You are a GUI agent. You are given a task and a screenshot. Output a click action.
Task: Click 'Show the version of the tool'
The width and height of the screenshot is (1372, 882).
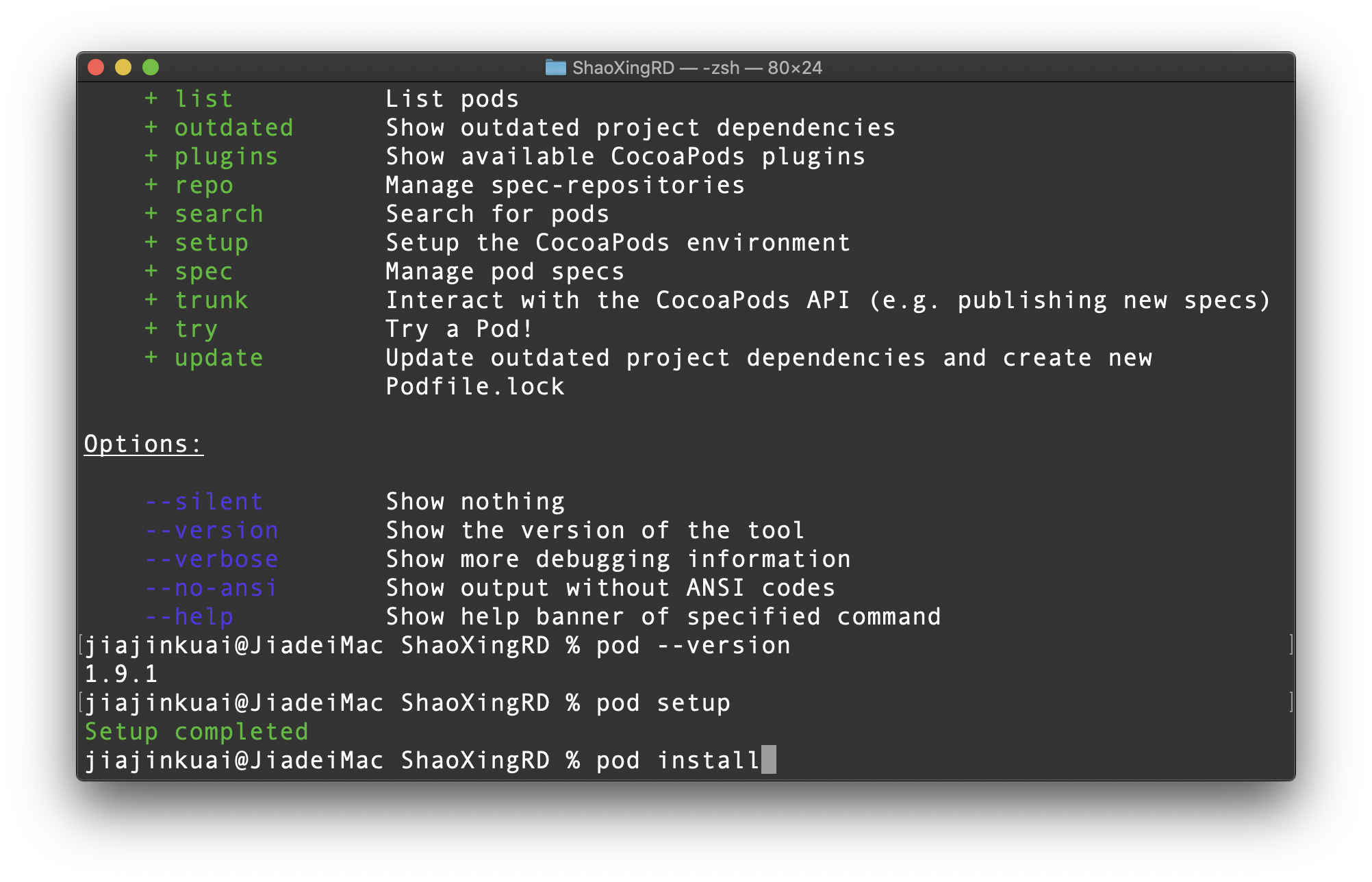(595, 531)
